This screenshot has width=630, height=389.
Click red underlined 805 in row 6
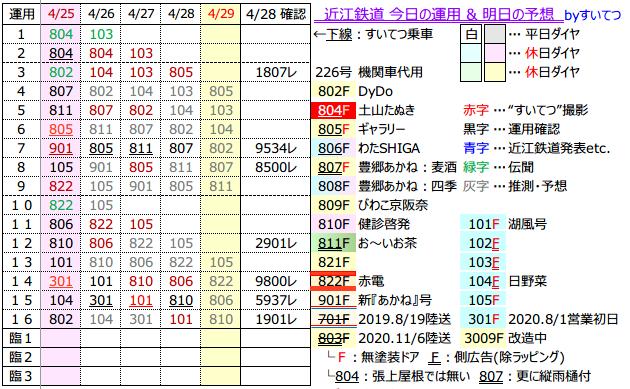[61, 129]
